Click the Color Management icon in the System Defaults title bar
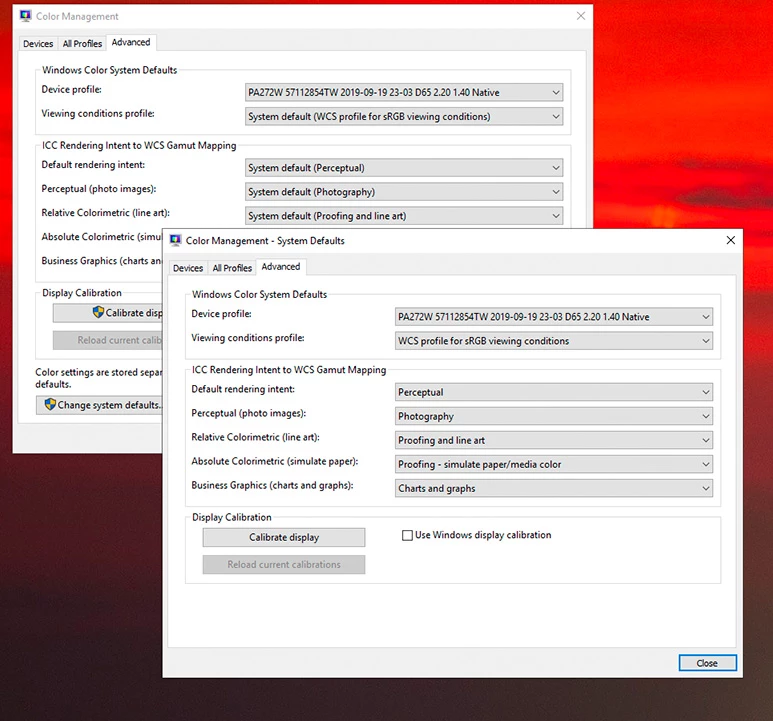The image size is (773, 721). coord(176,240)
